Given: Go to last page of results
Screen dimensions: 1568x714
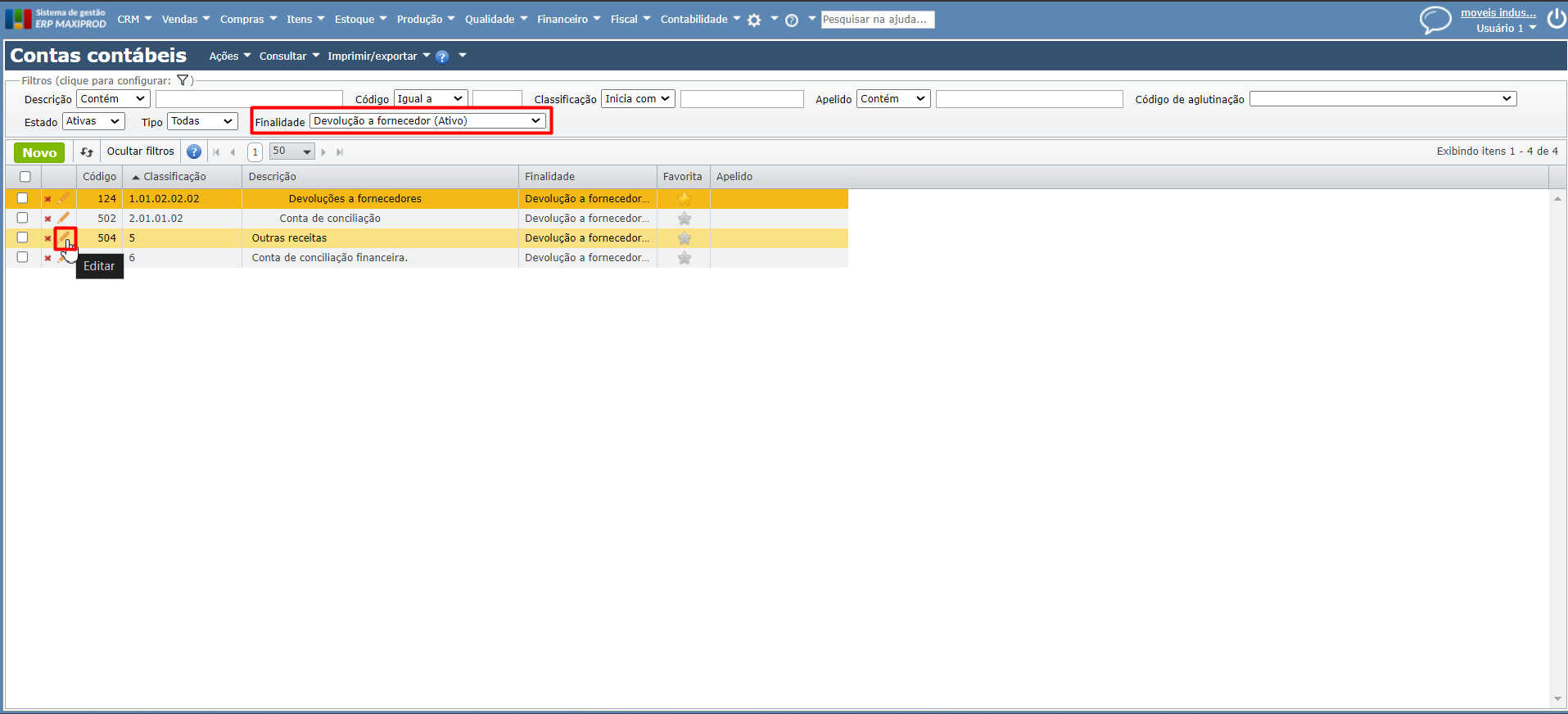Looking at the screenshot, I should (340, 152).
